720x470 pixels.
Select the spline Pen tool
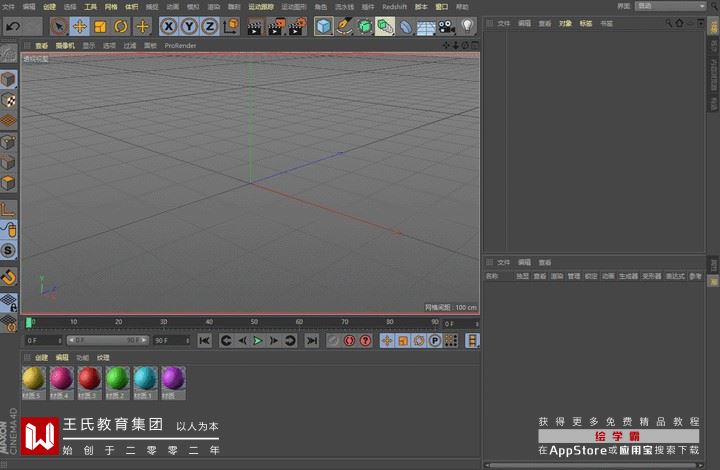tap(344, 26)
